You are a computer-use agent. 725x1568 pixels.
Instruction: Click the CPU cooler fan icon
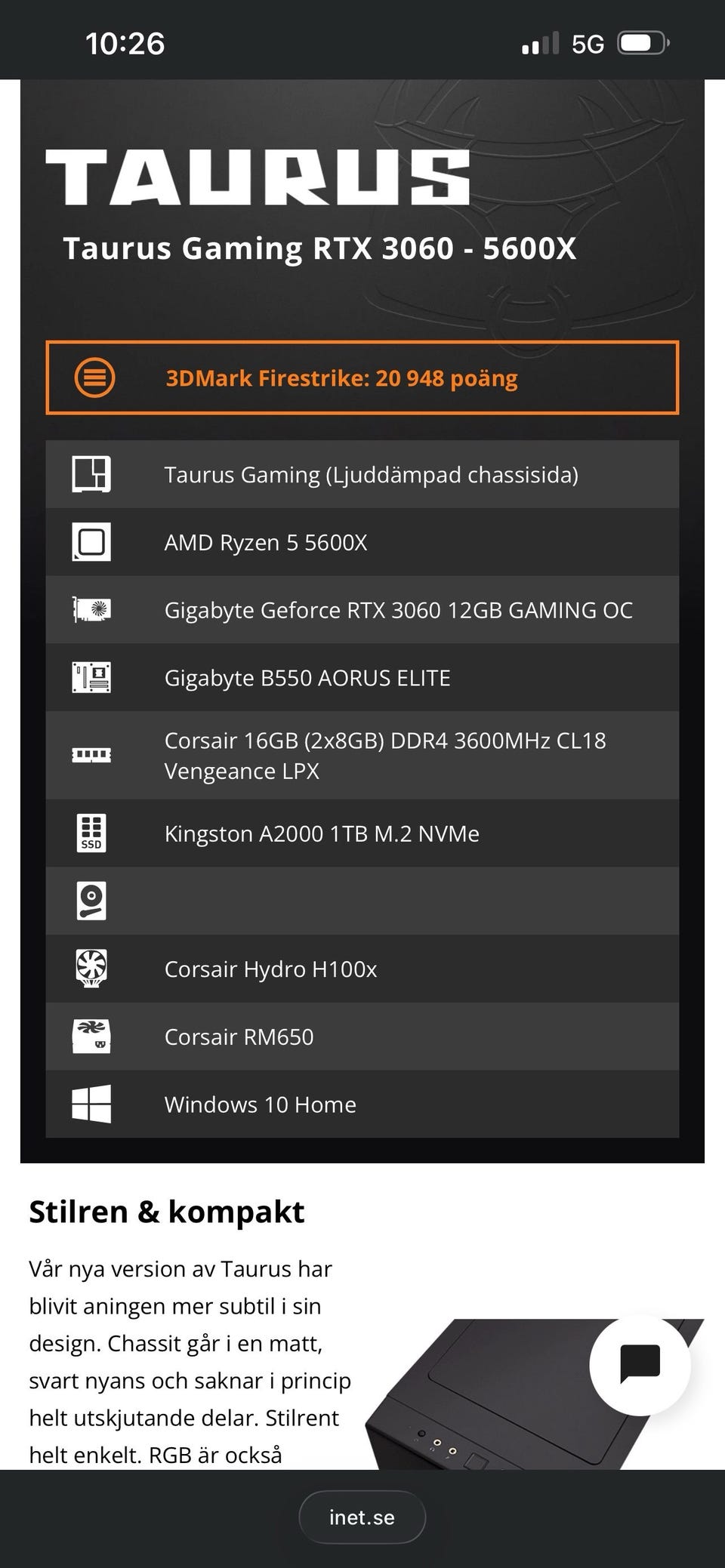point(91,969)
